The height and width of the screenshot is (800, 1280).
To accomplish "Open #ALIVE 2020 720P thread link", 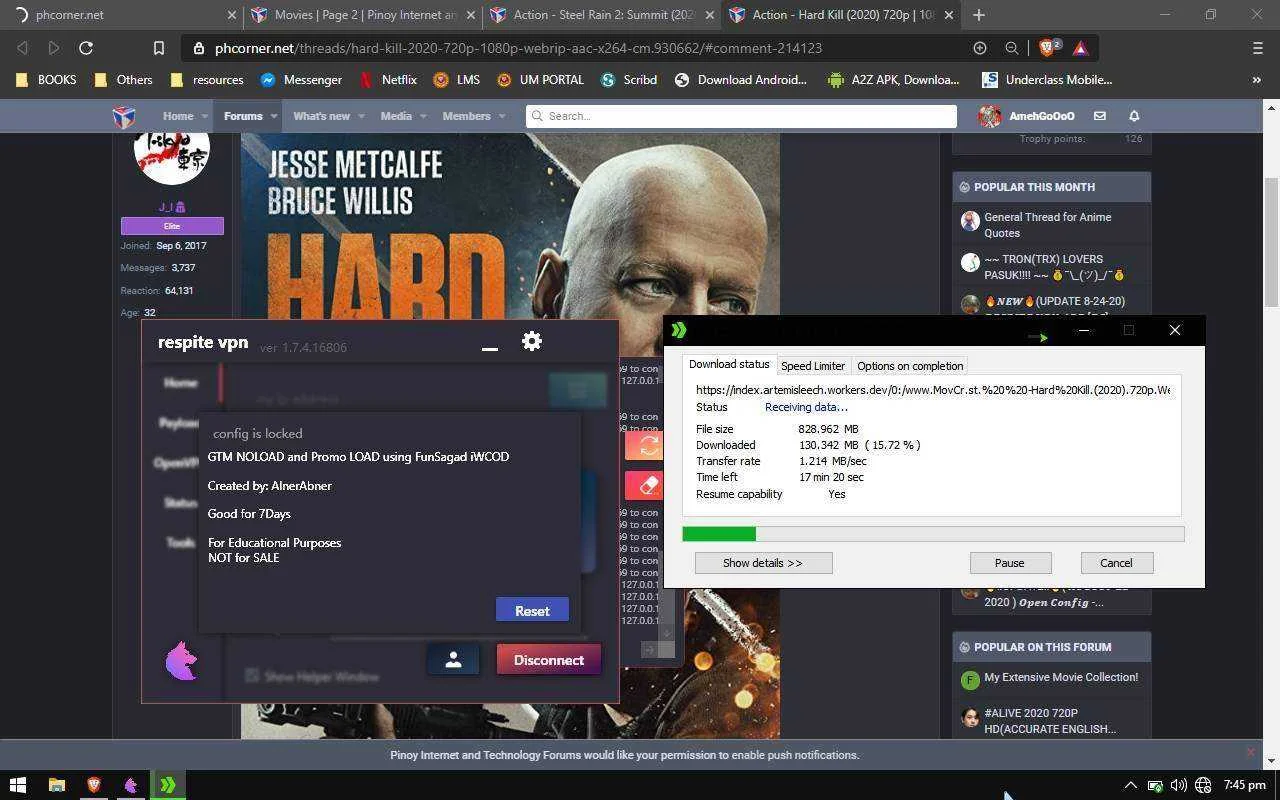I will tap(1049, 721).
